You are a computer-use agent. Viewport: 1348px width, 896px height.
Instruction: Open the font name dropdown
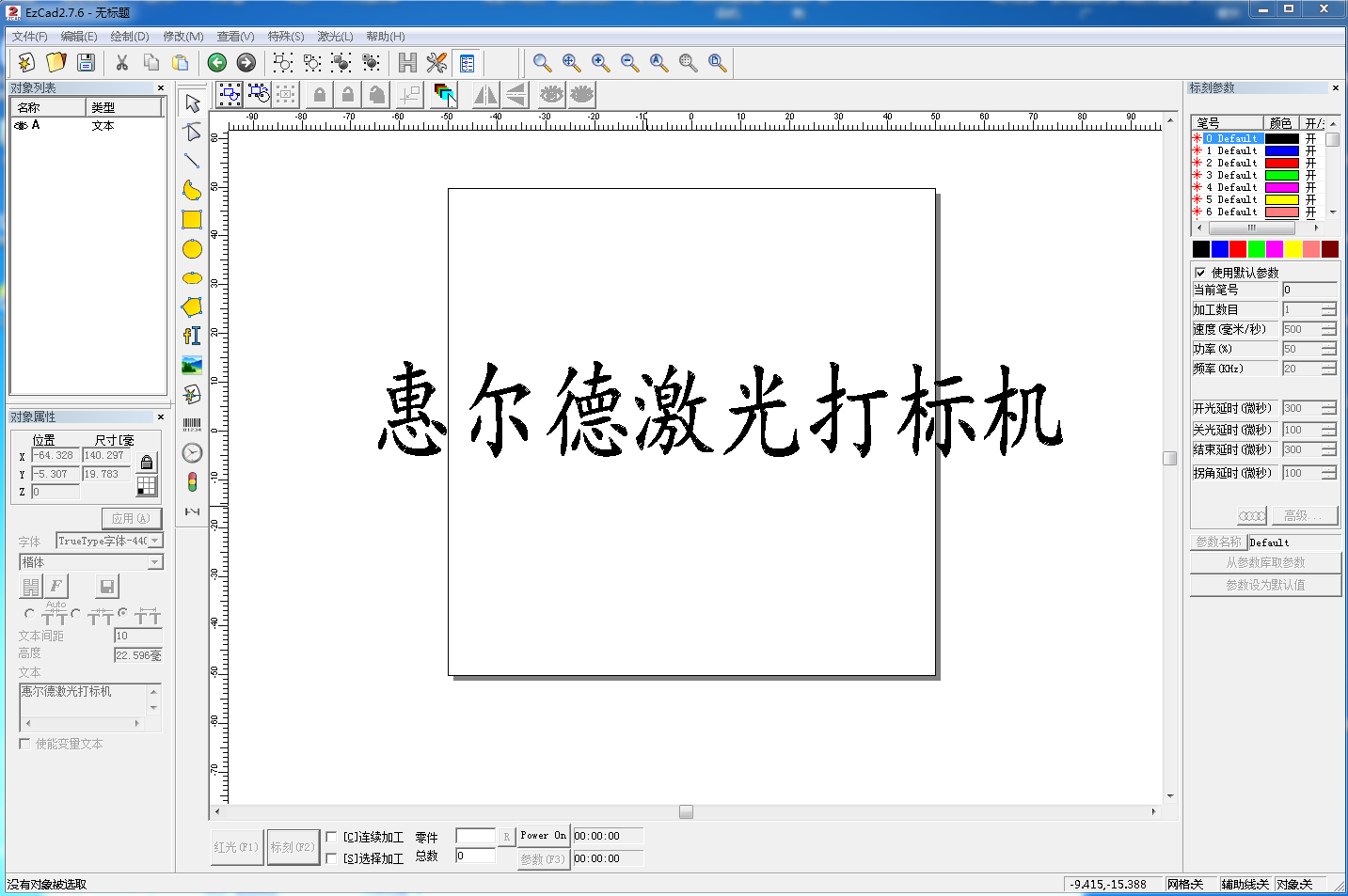click(155, 562)
